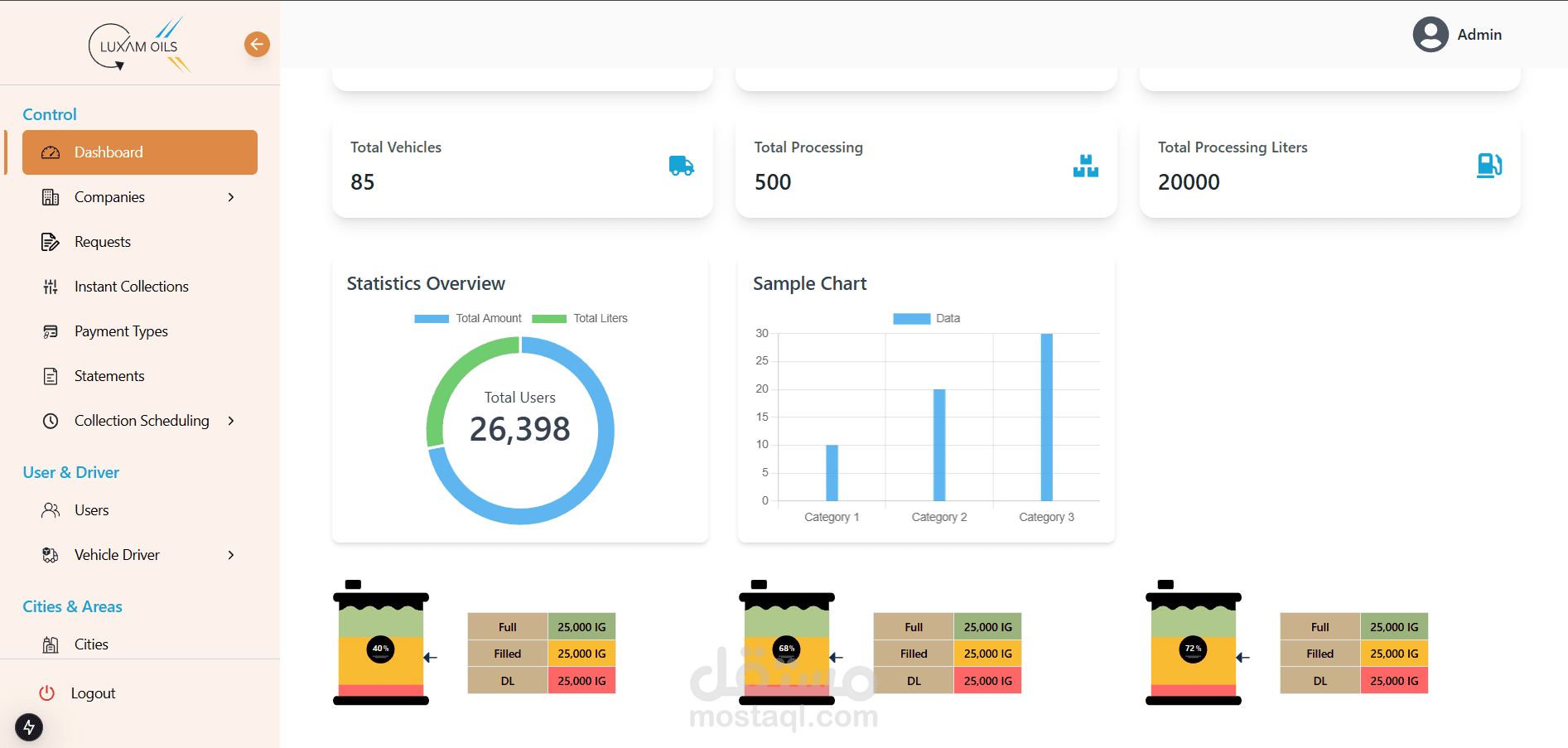Click the 68% oil tank image

tap(787, 643)
